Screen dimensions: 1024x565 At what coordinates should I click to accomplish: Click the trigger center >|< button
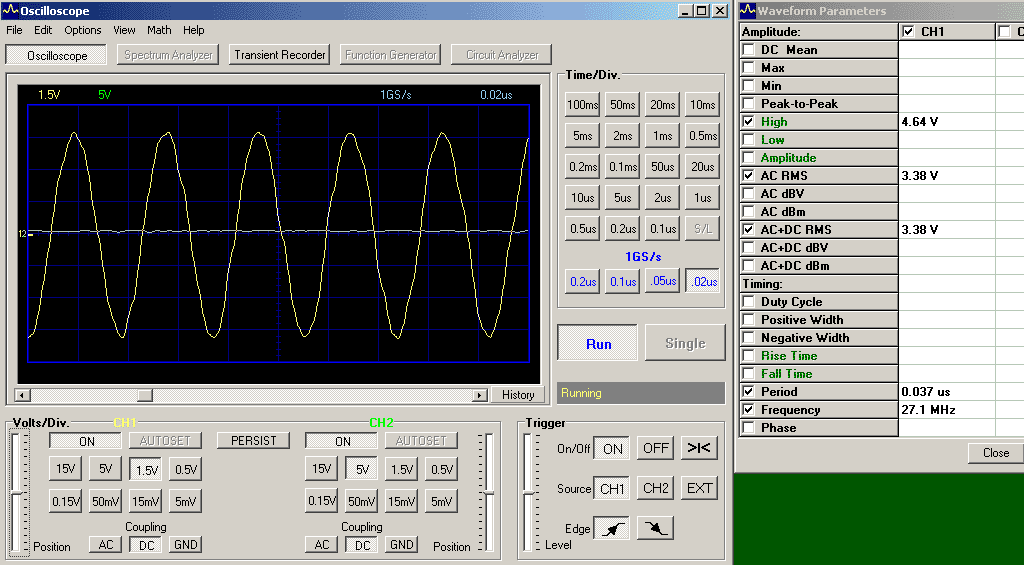pyautogui.click(x=699, y=448)
